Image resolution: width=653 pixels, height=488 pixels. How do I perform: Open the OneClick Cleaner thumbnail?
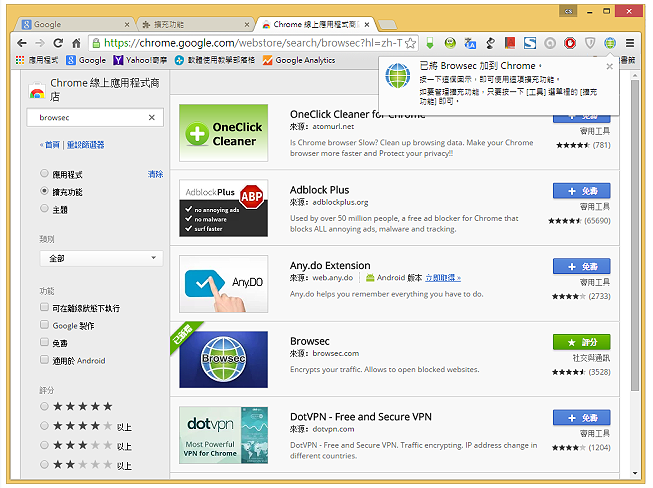coord(224,133)
